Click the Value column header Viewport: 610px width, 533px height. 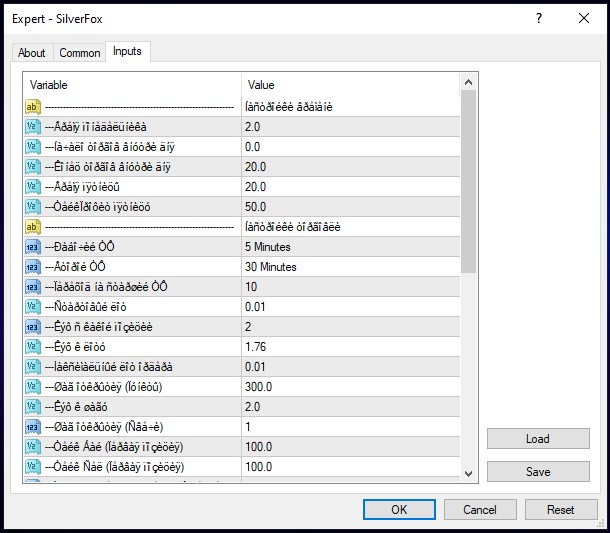[351, 85]
